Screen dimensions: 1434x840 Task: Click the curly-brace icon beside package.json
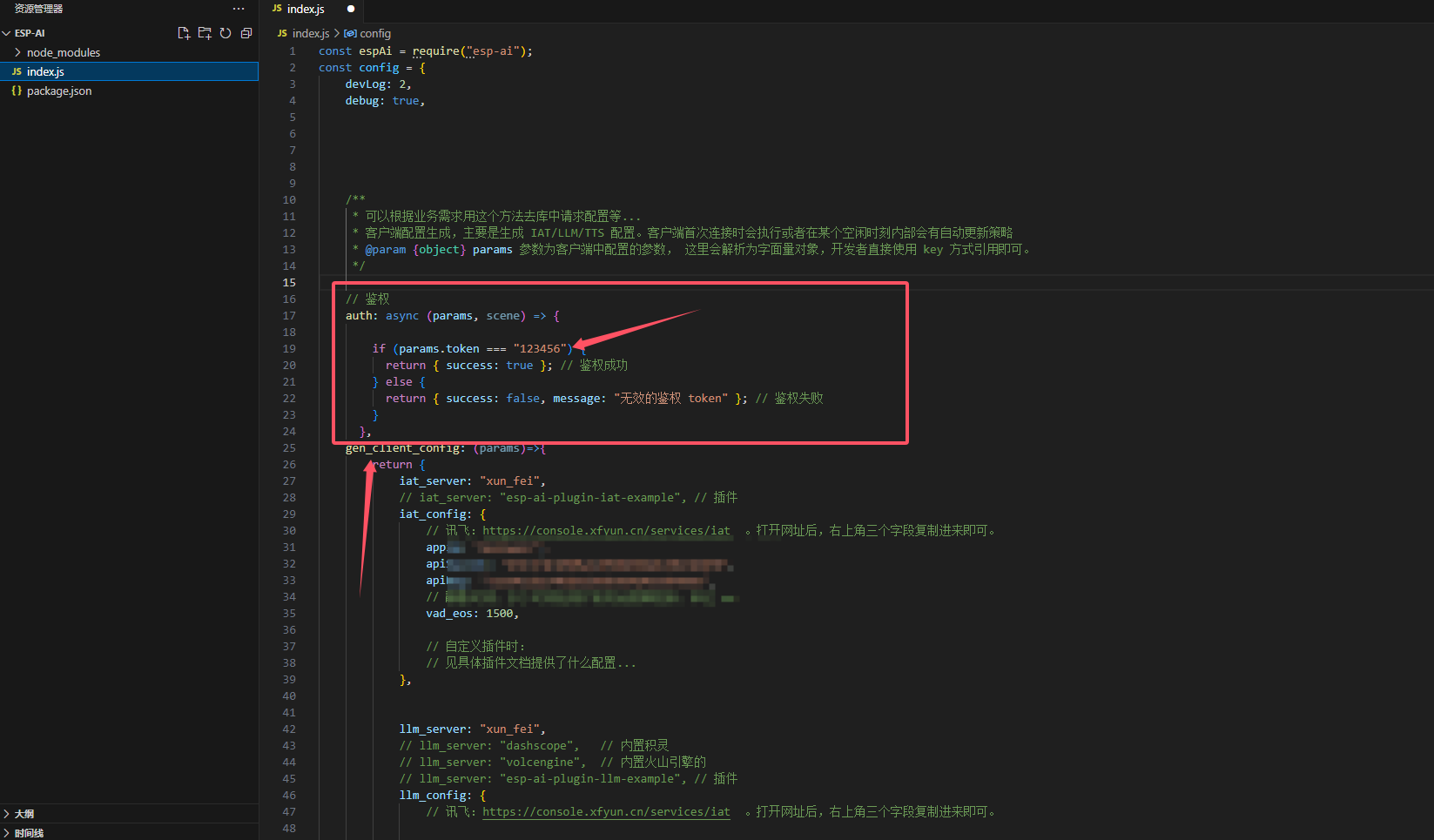tap(17, 91)
